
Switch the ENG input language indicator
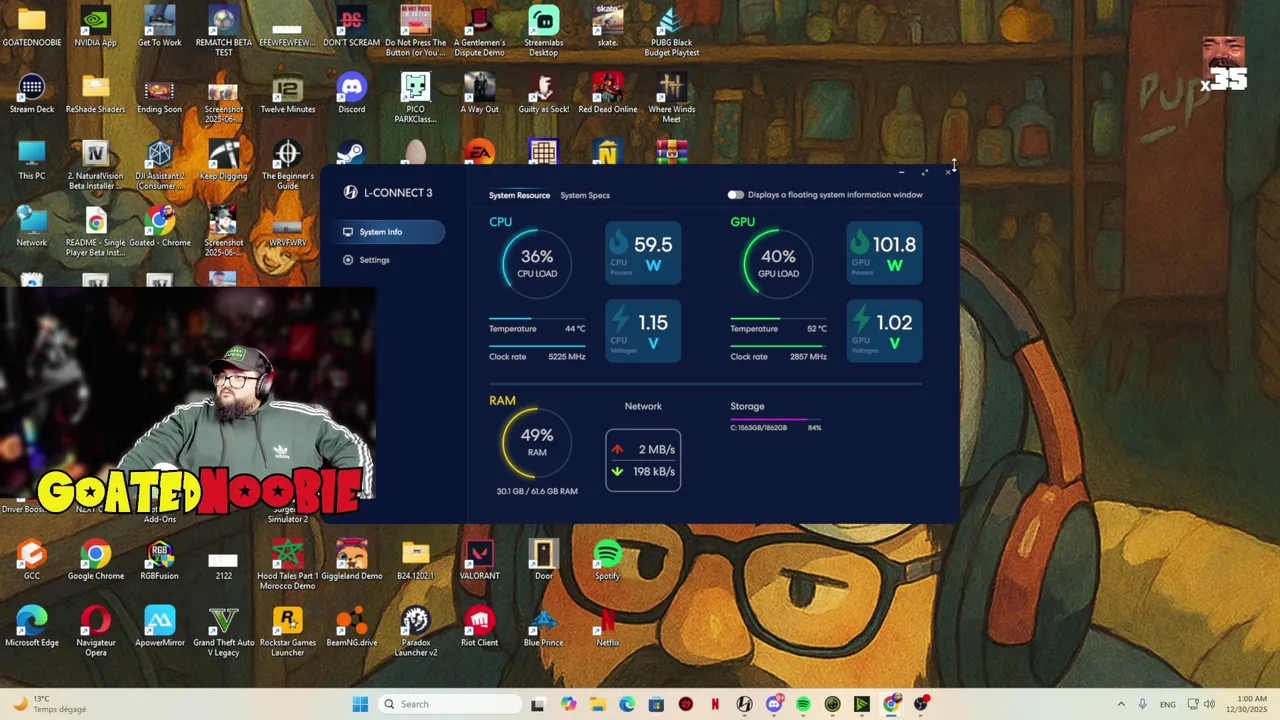(x=1167, y=704)
